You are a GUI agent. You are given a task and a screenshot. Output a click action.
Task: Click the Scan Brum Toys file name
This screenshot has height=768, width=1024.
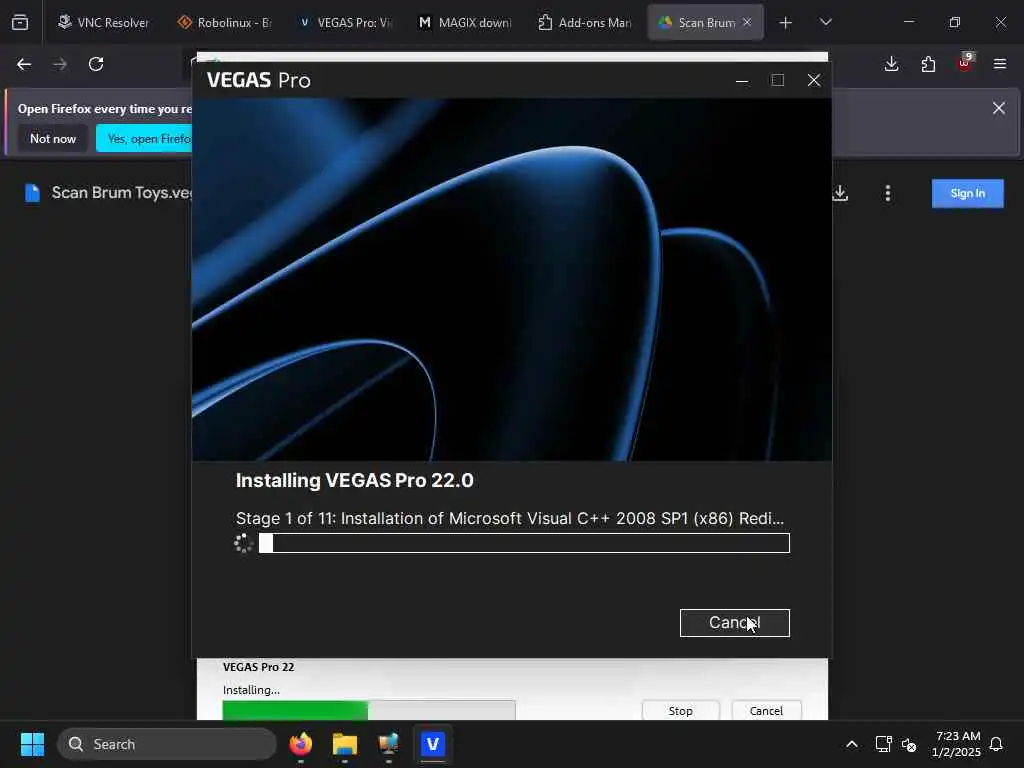[x=122, y=193]
